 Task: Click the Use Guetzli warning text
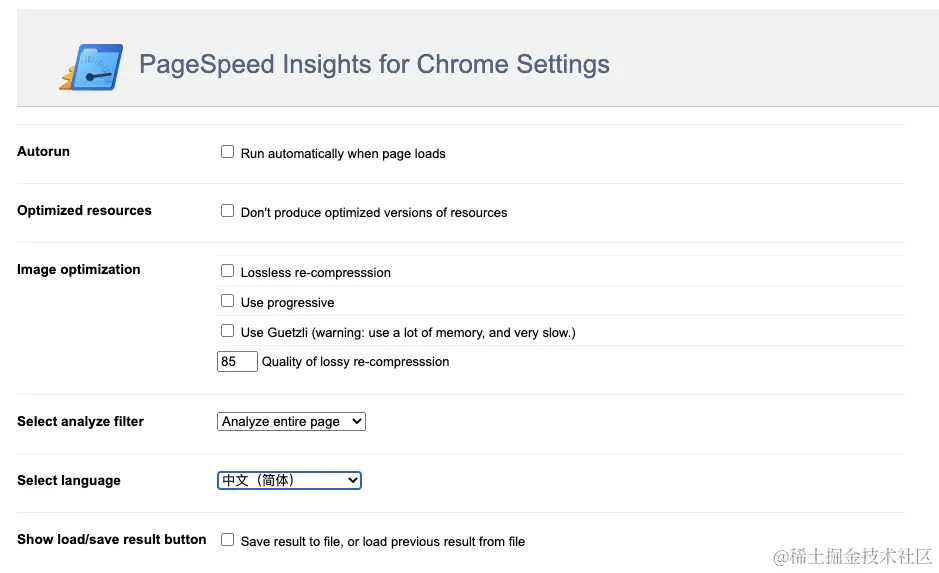(x=408, y=332)
